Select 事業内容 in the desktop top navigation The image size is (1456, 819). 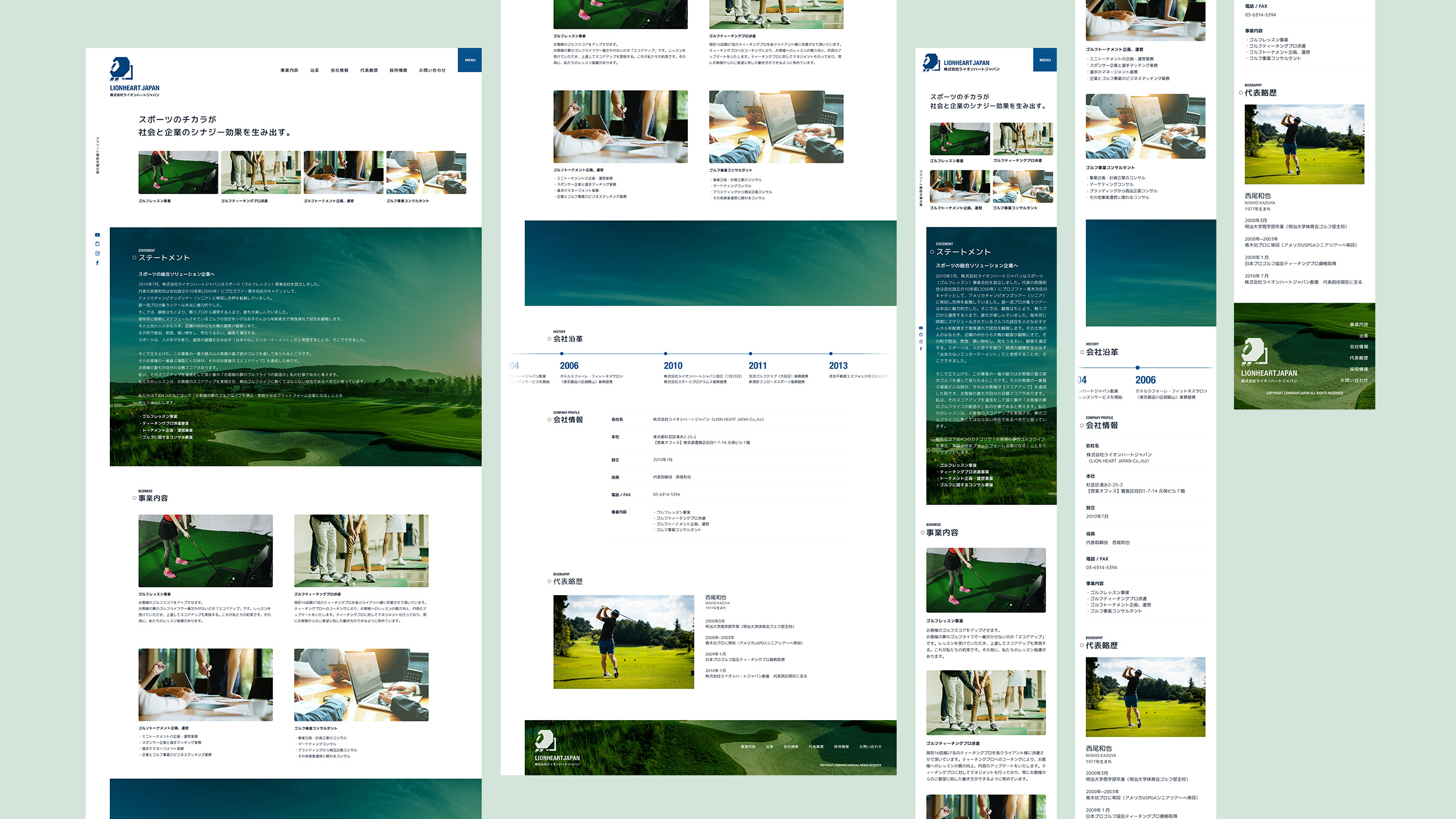pyautogui.click(x=289, y=70)
